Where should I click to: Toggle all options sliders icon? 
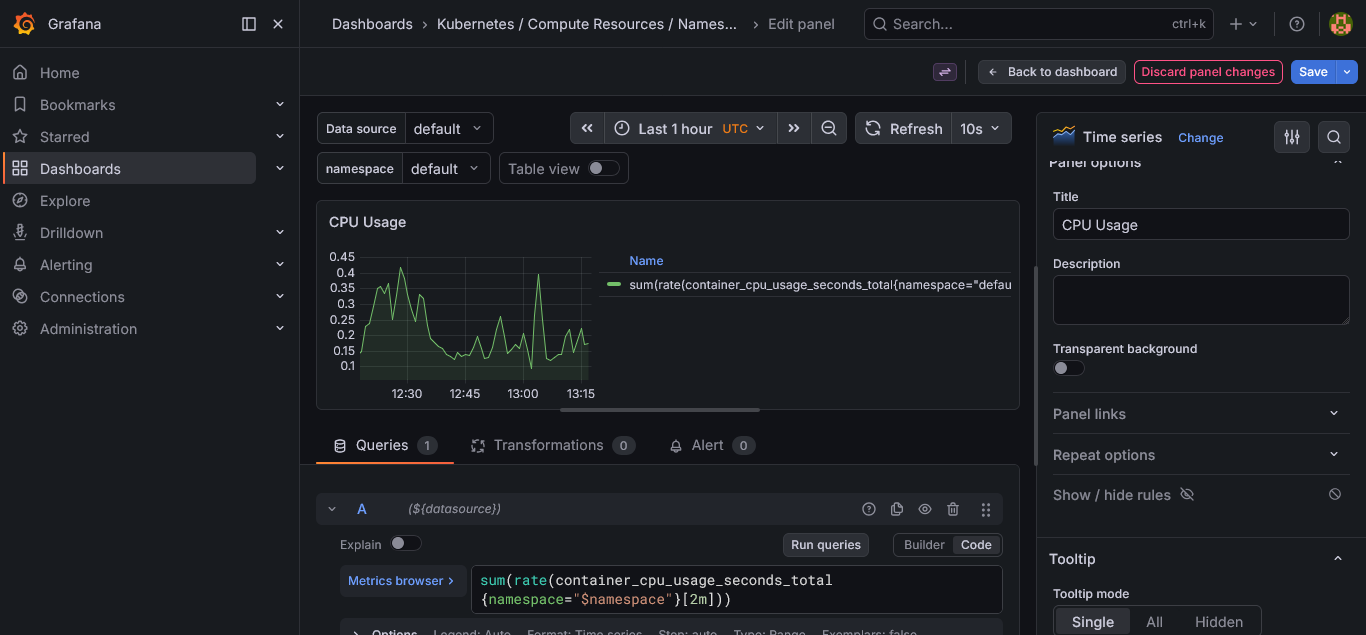[x=1292, y=137]
